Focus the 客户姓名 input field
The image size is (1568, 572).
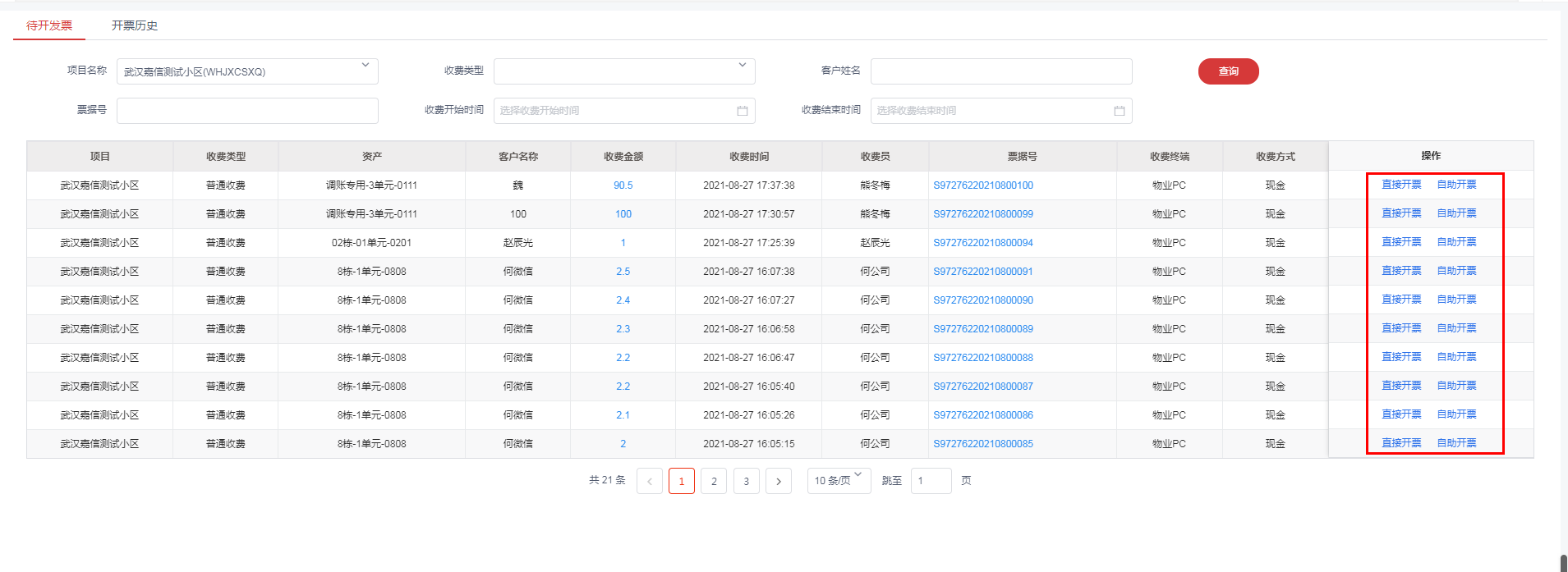(1000, 71)
